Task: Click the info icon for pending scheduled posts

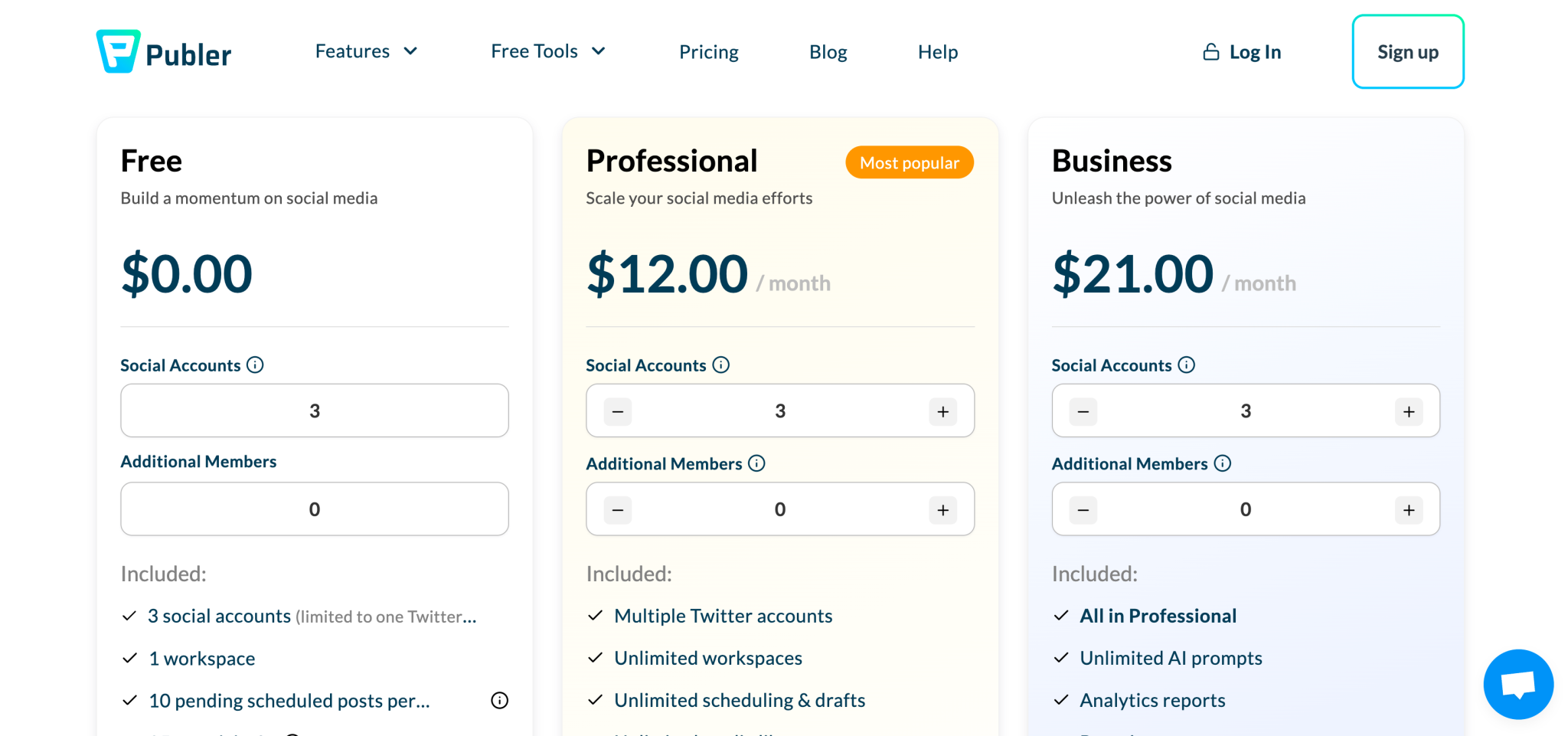Action: 499,700
